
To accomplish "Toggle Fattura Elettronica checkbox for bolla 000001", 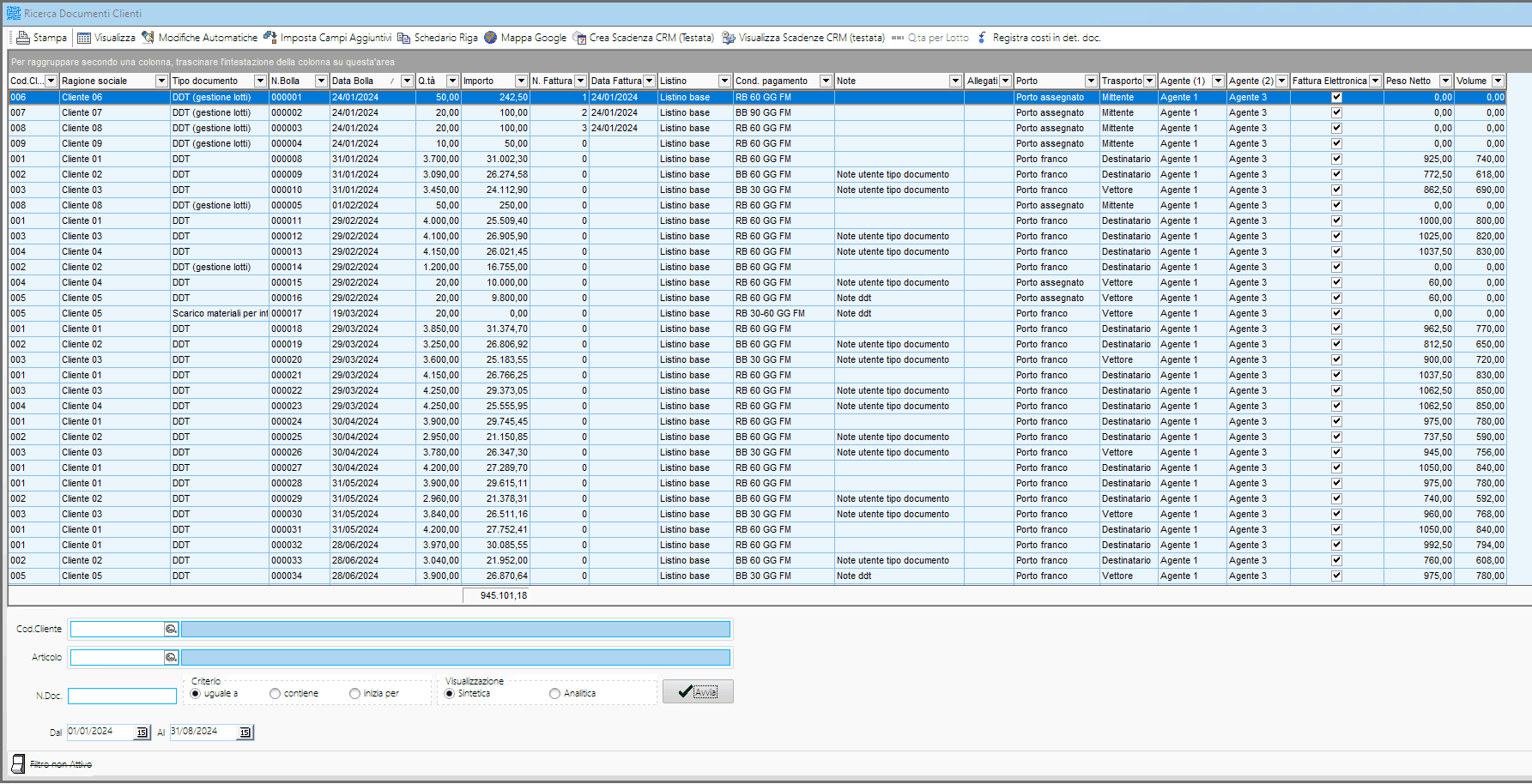I will coord(1336,98).
